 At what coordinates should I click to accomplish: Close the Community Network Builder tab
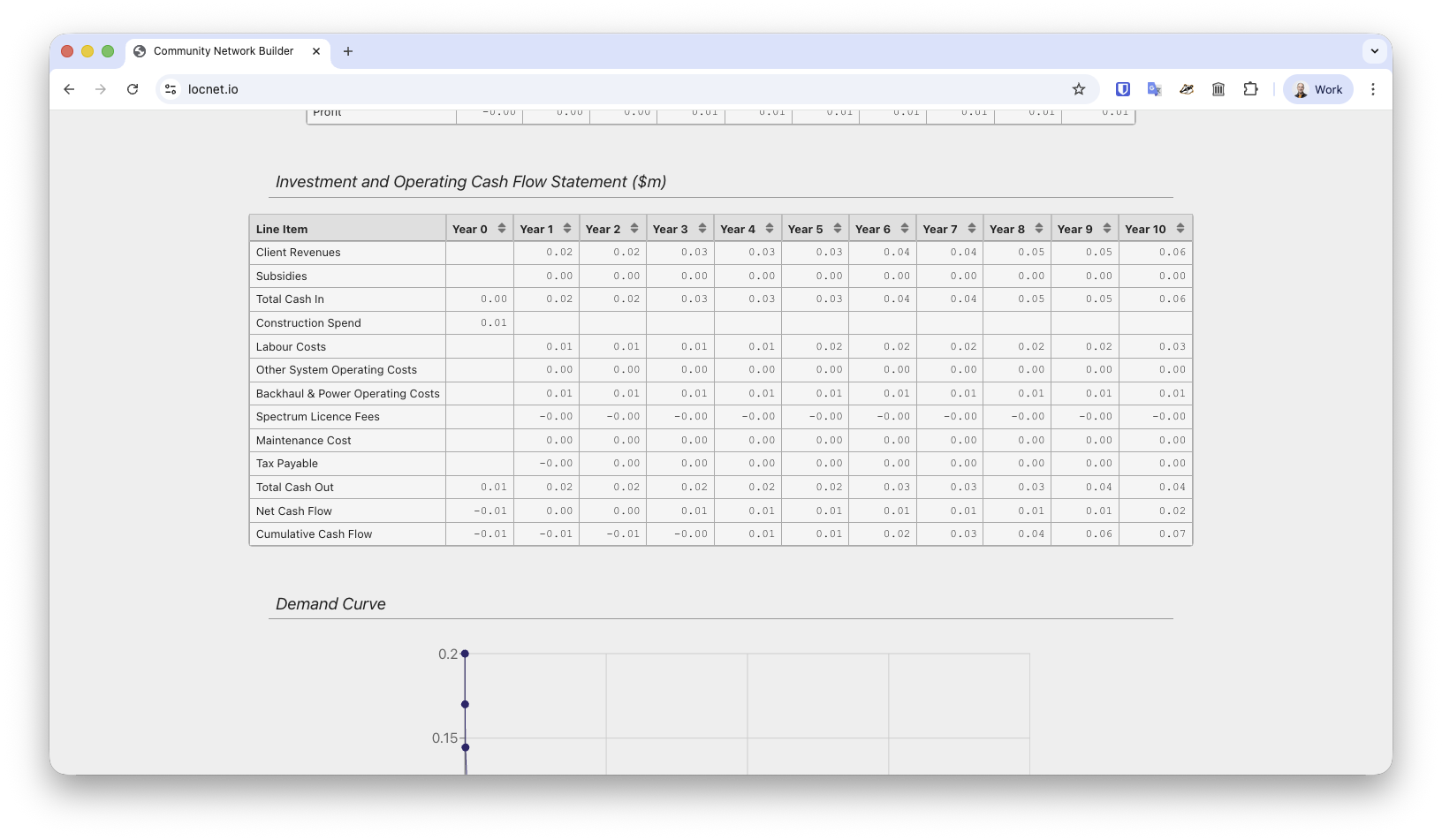tap(316, 51)
